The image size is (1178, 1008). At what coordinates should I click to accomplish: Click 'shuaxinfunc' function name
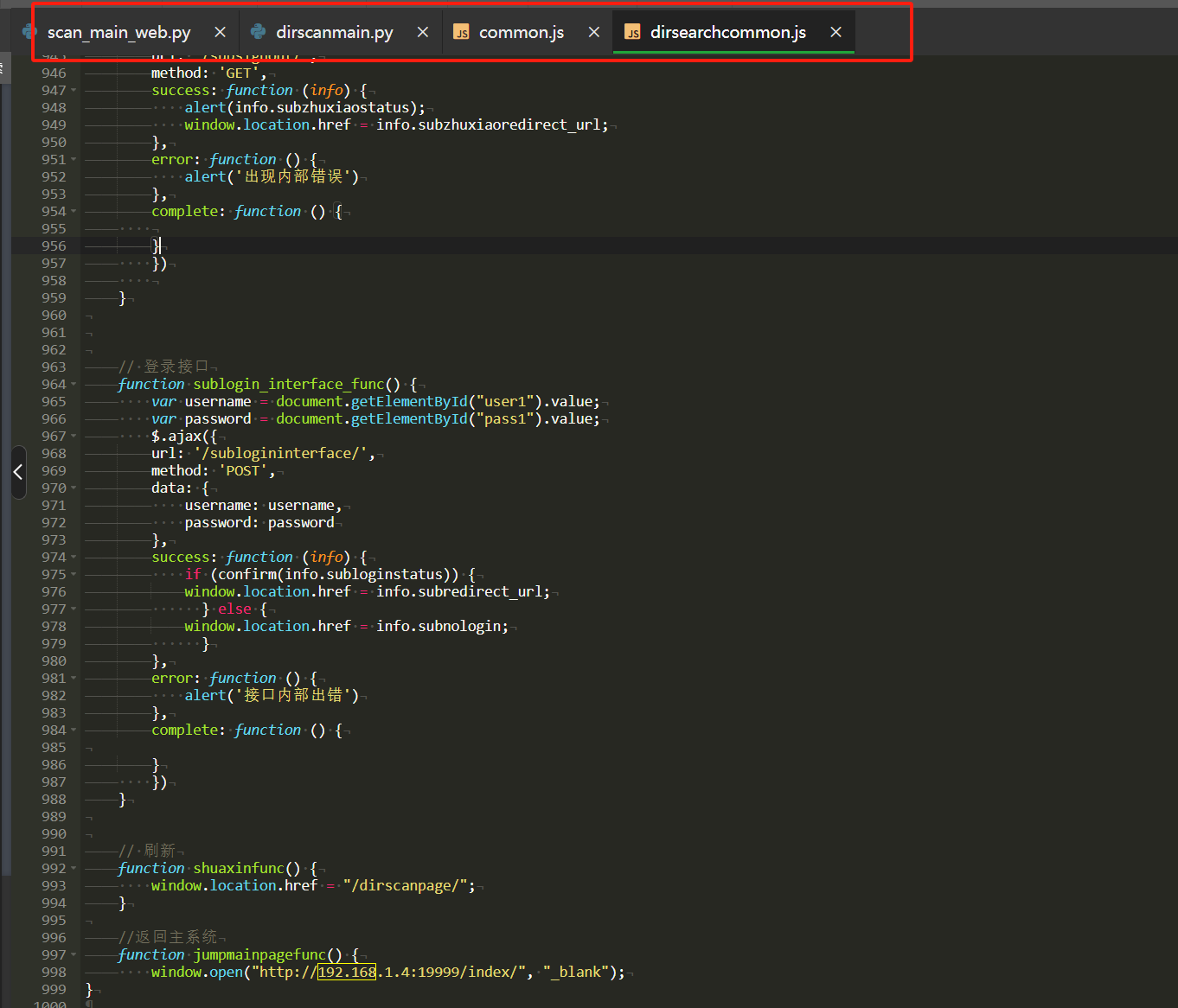click(x=239, y=868)
